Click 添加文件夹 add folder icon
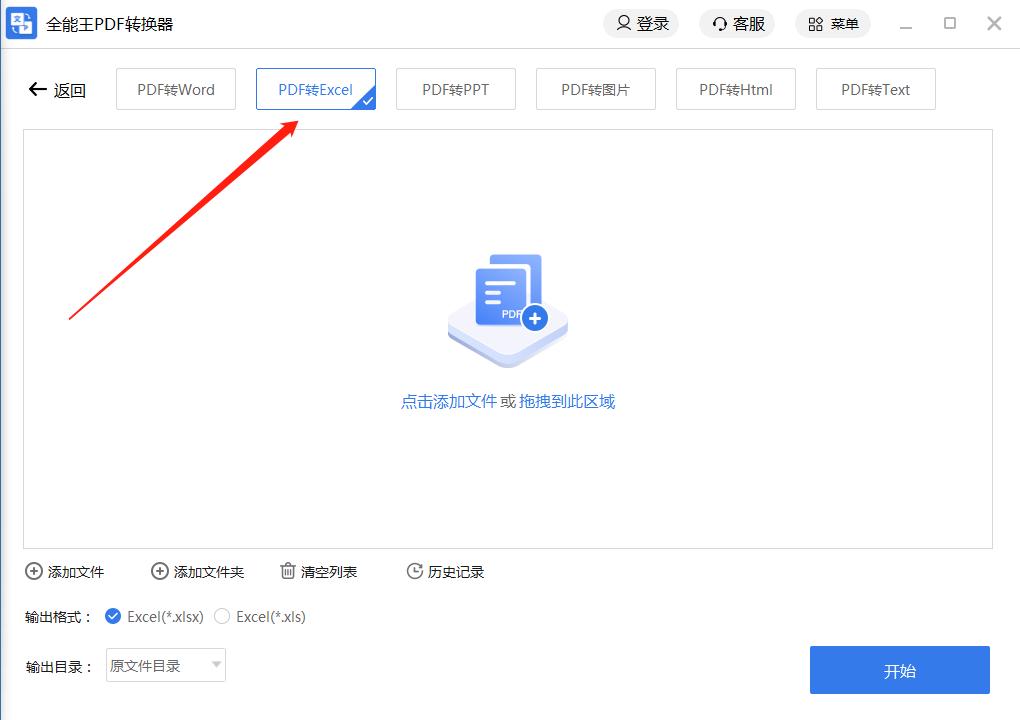The height and width of the screenshot is (720, 1020). 160,572
